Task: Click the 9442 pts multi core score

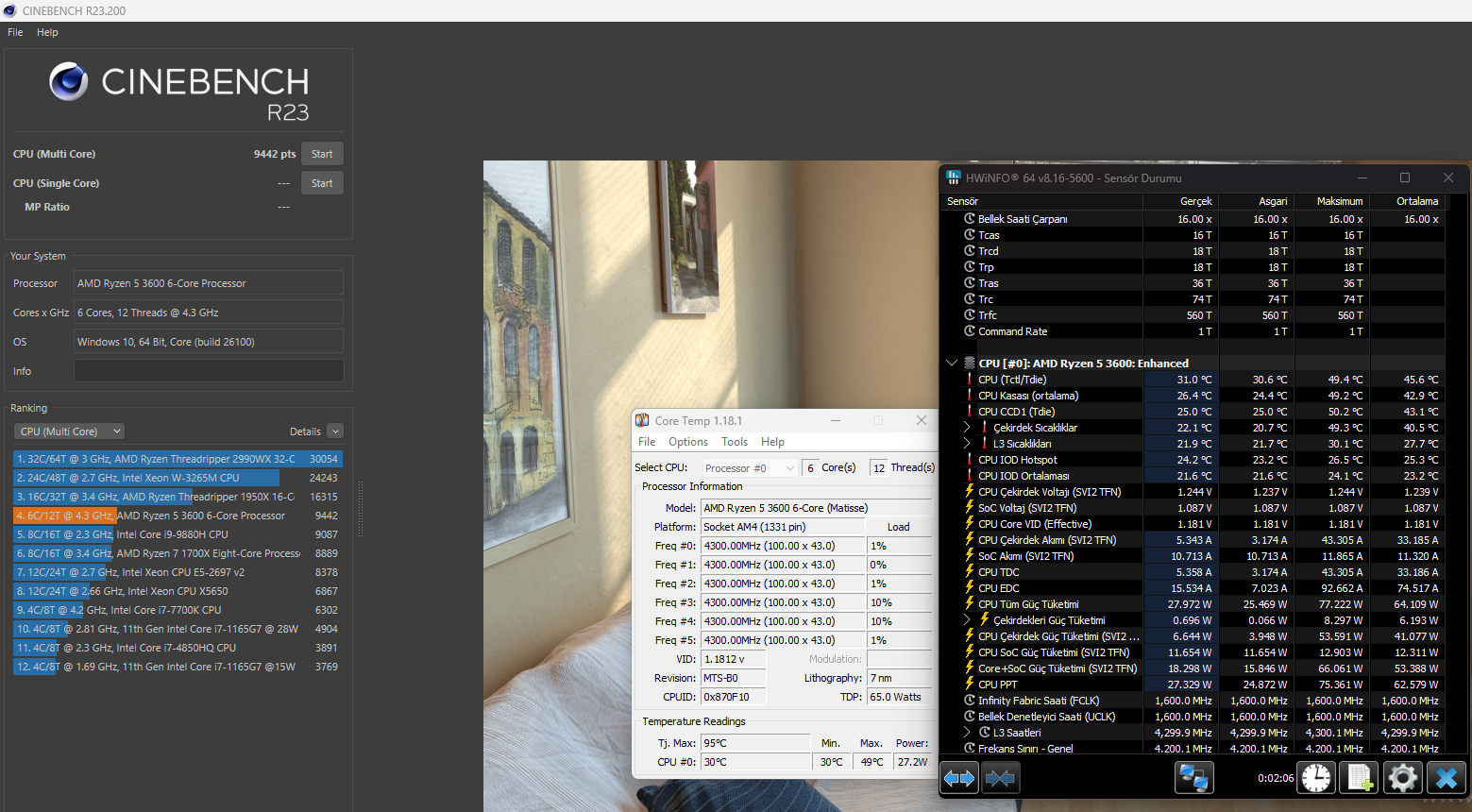Action: click(x=275, y=154)
